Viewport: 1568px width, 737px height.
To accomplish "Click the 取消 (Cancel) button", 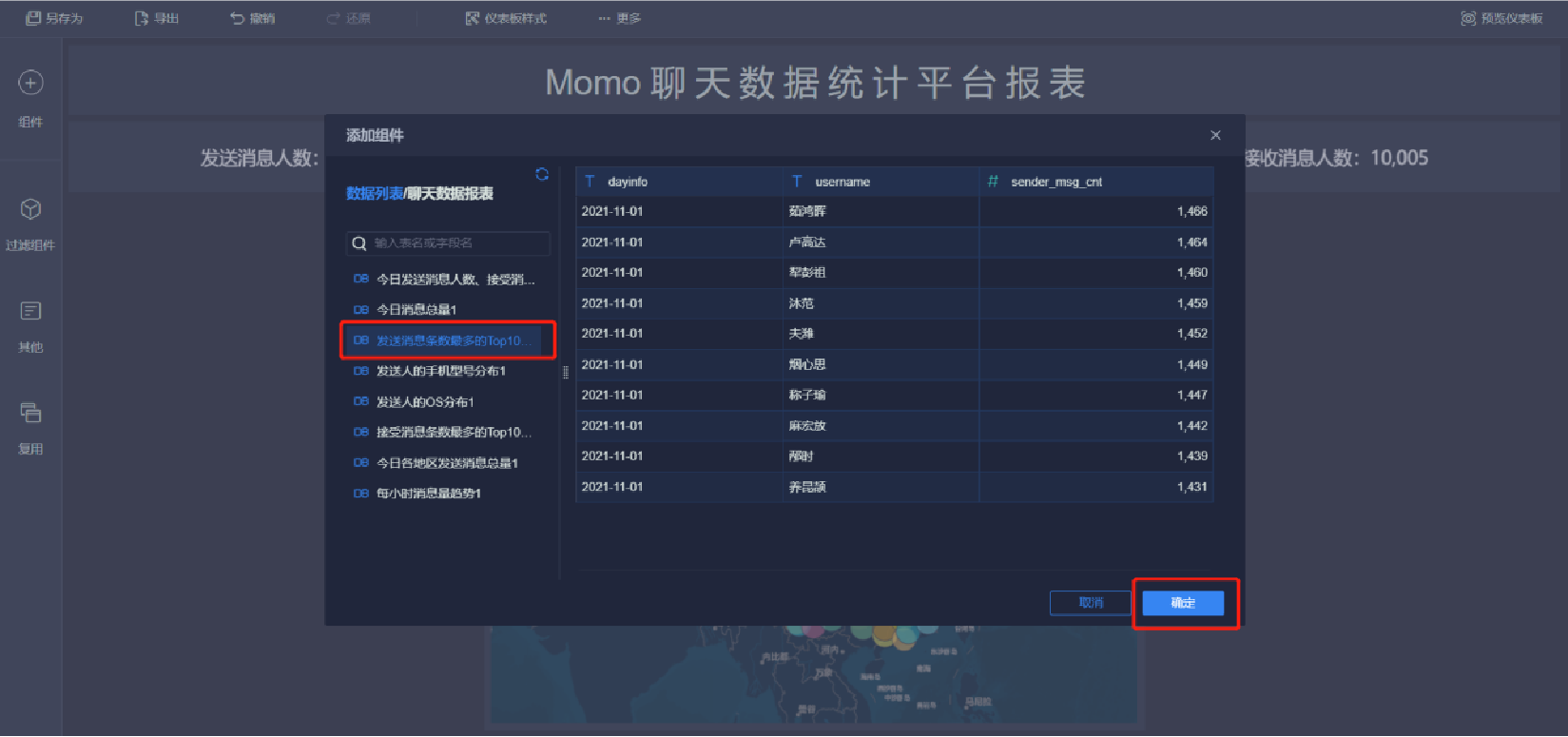I will (1091, 603).
